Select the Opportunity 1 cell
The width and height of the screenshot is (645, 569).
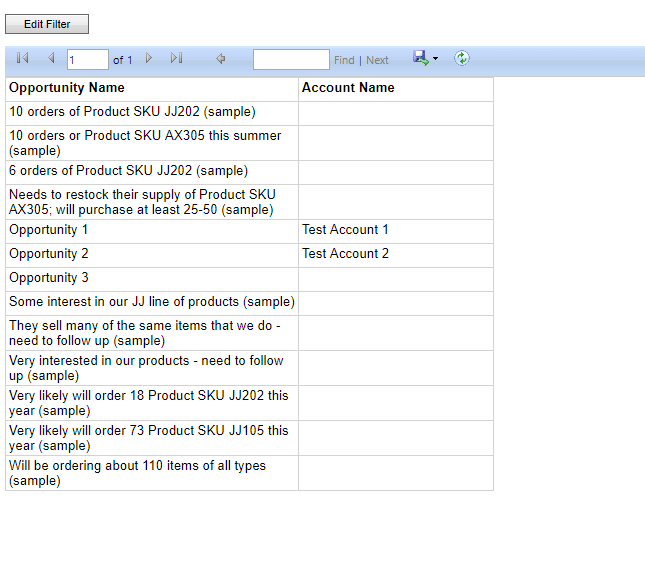click(152, 231)
